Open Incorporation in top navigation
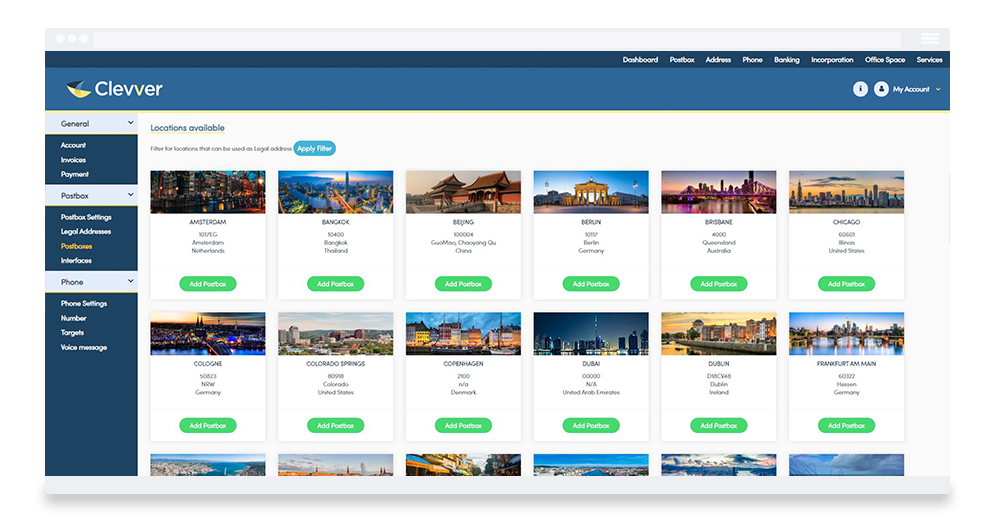 click(832, 60)
